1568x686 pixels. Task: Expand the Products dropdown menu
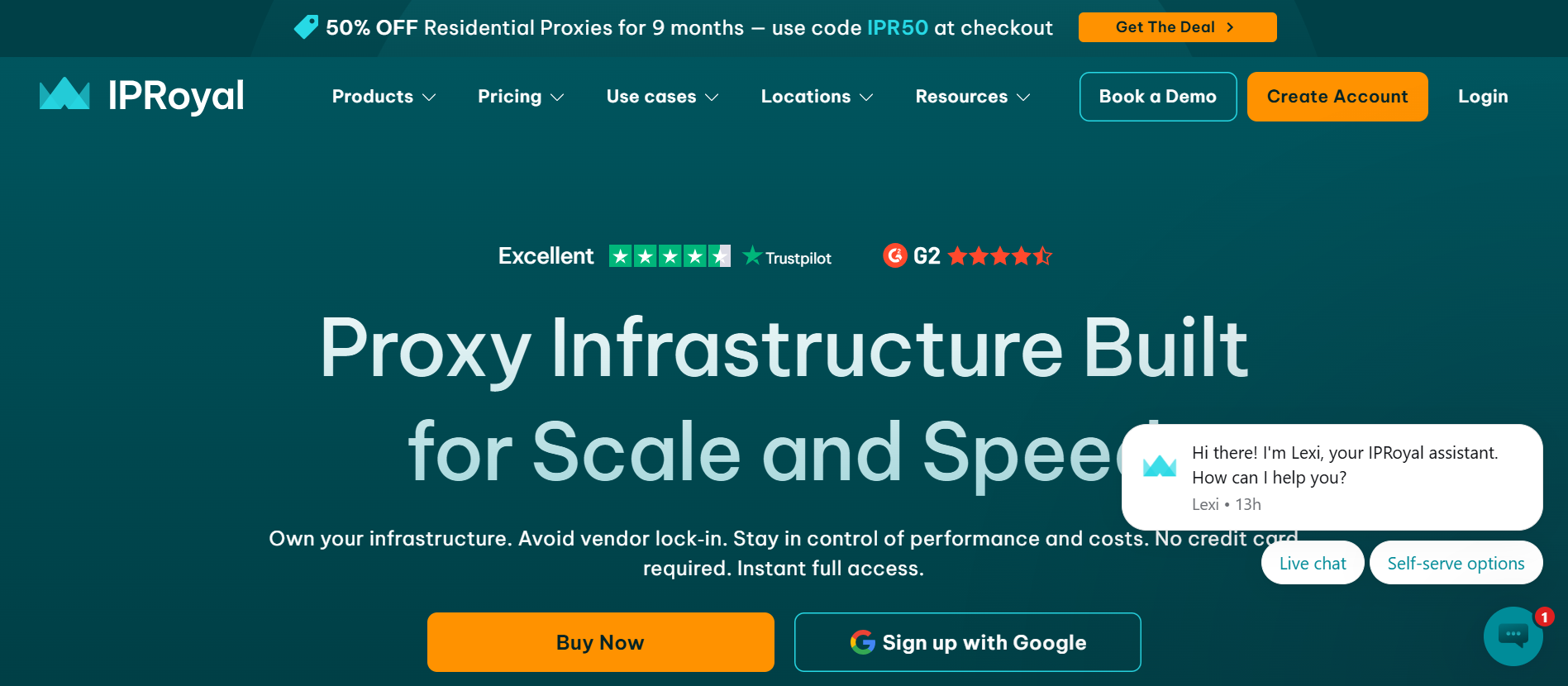[384, 97]
